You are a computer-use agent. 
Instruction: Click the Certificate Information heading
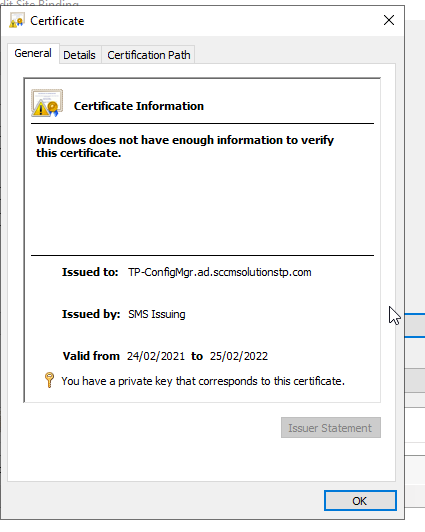pos(139,106)
